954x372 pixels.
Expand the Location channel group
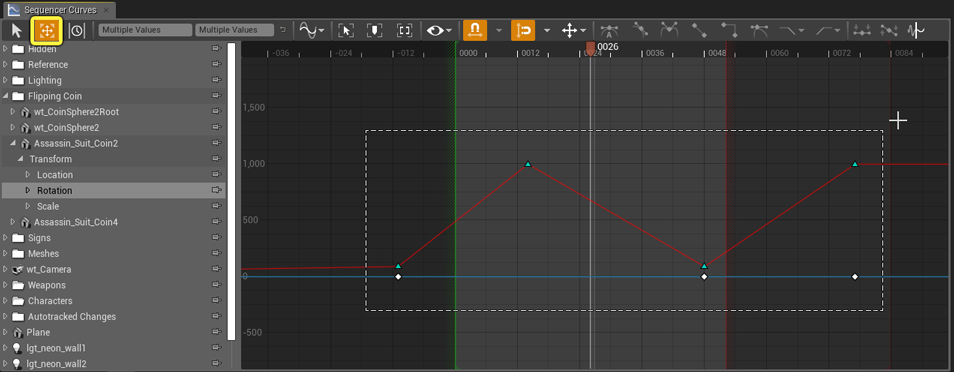[x=28, y=175]
